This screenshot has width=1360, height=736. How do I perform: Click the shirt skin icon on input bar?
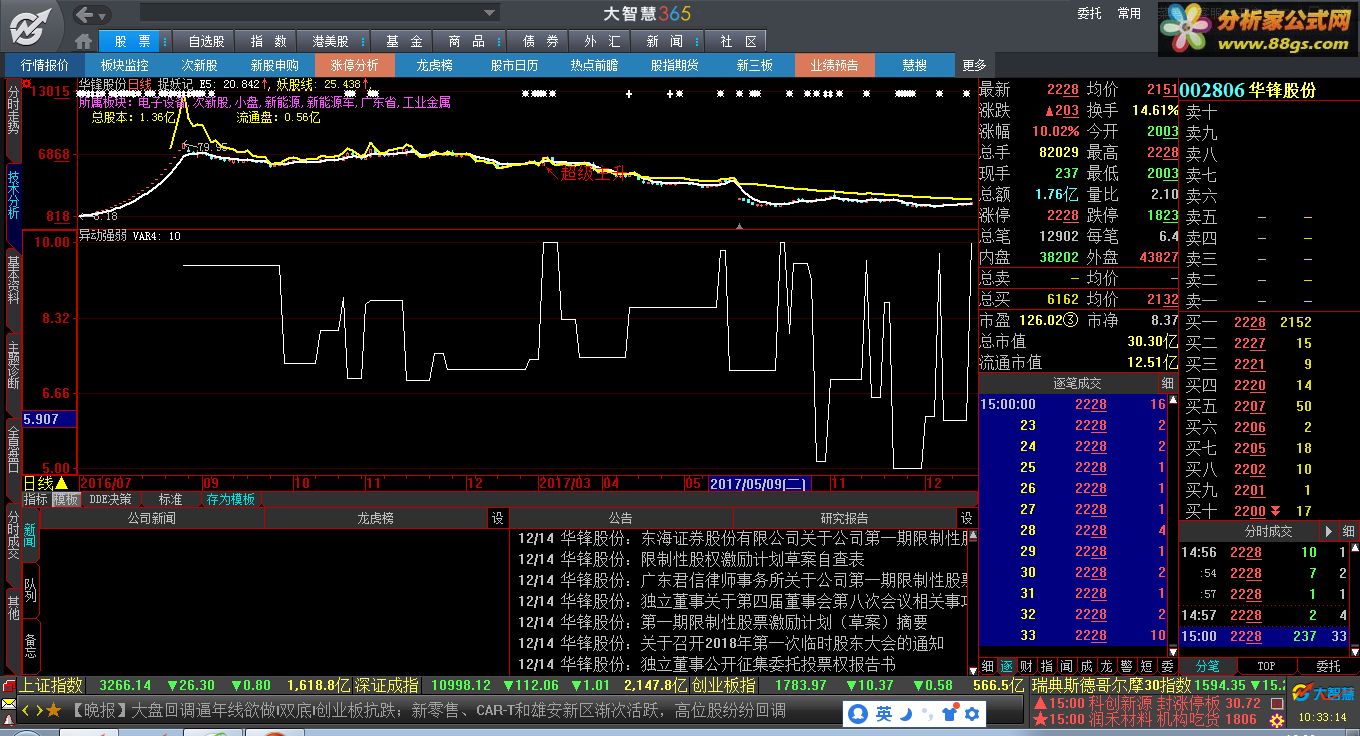pos(948,713)
